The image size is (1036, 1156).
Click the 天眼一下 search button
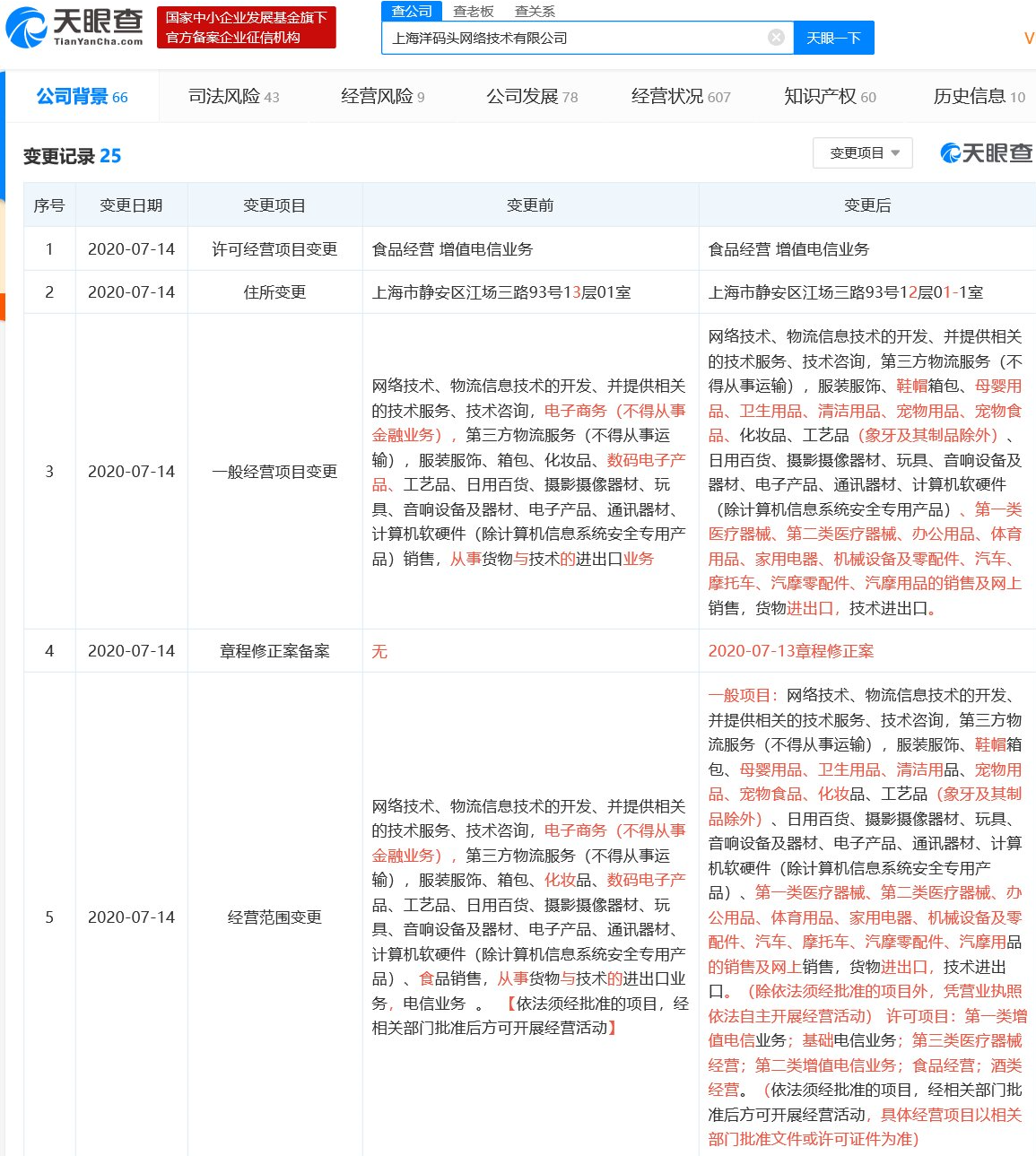coord(833,38)
